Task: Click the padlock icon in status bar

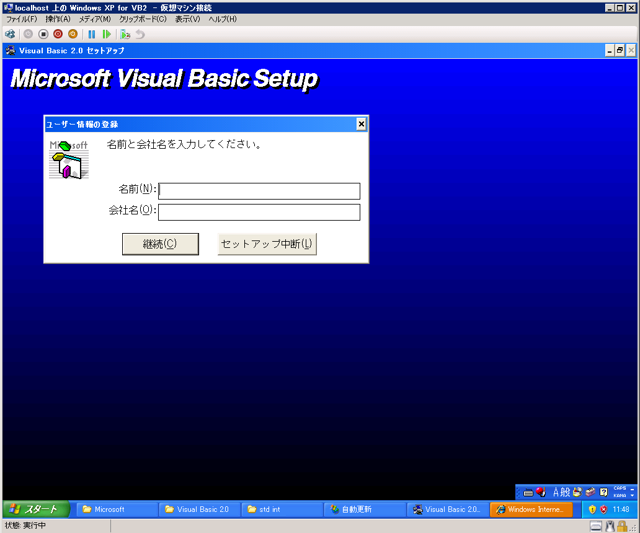Action: click(622, 526)
